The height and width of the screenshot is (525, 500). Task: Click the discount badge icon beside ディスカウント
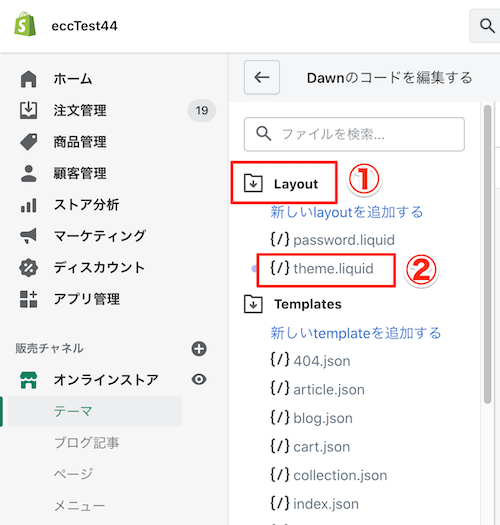pyautogui.click(x=28, y=268)
